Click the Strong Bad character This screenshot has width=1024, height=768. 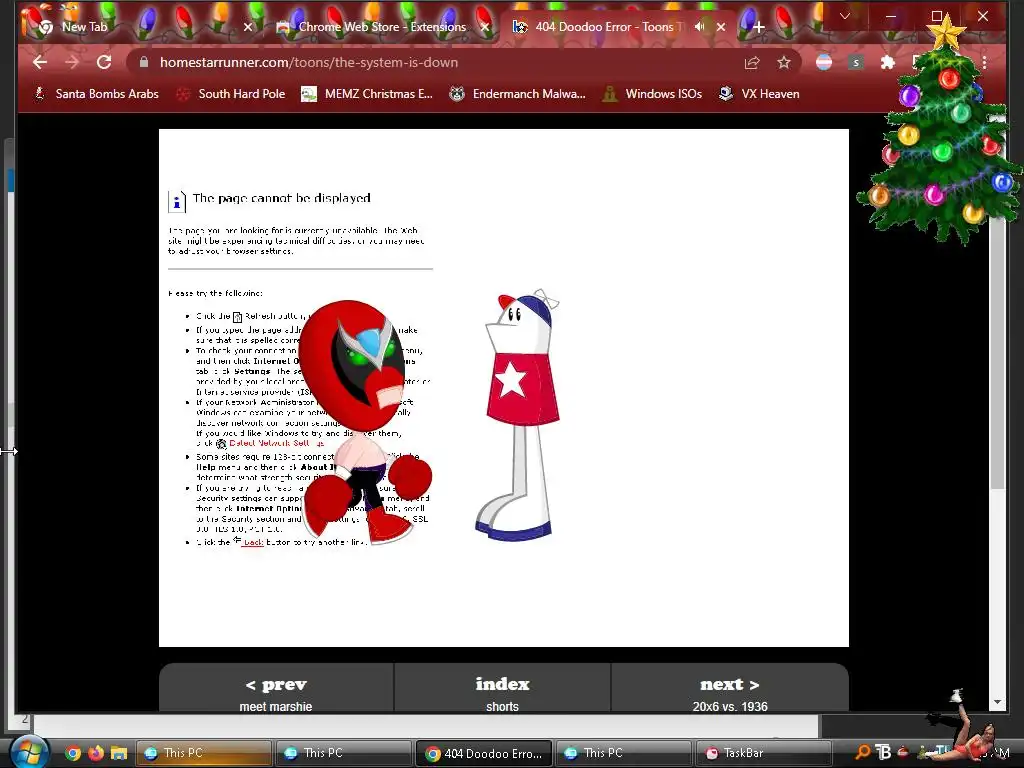click(x=365, y=421)
